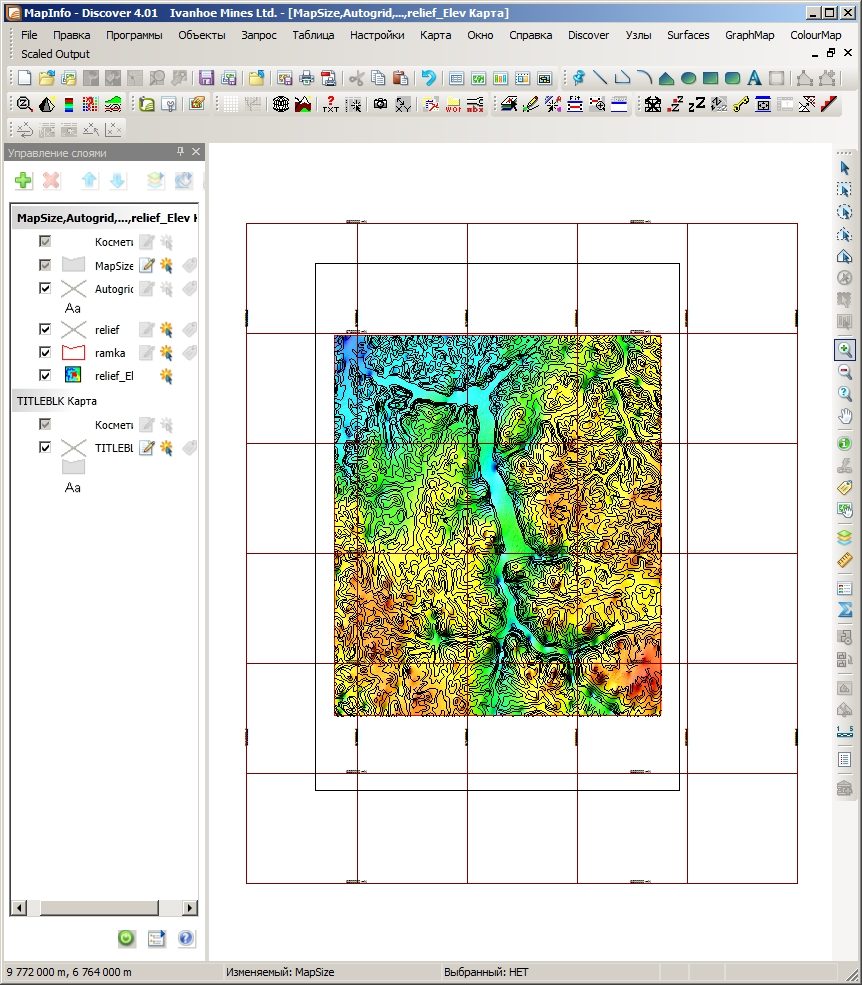Activate the Grabber hand pan tool
862x985 pixels.
point(844,416)
